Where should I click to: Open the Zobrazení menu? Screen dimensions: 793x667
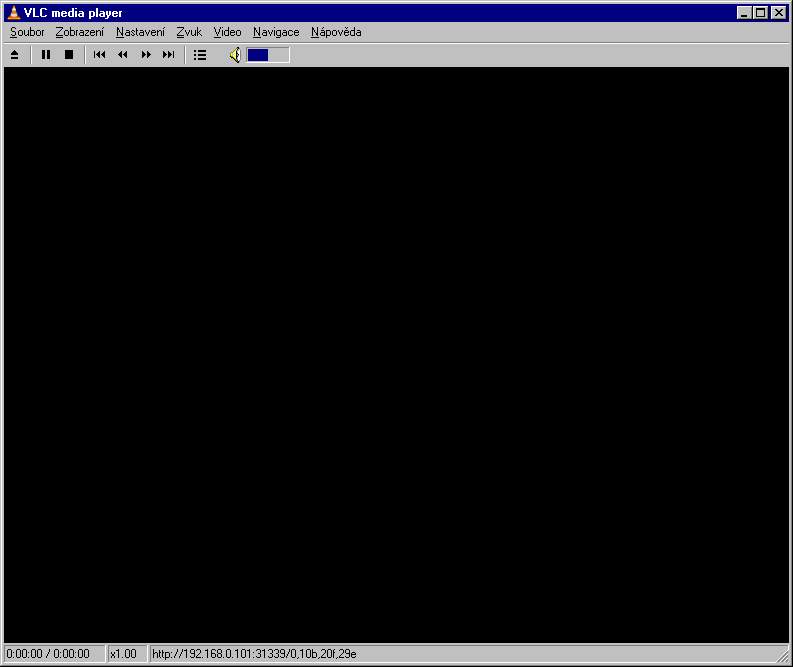tap(80, 32)
